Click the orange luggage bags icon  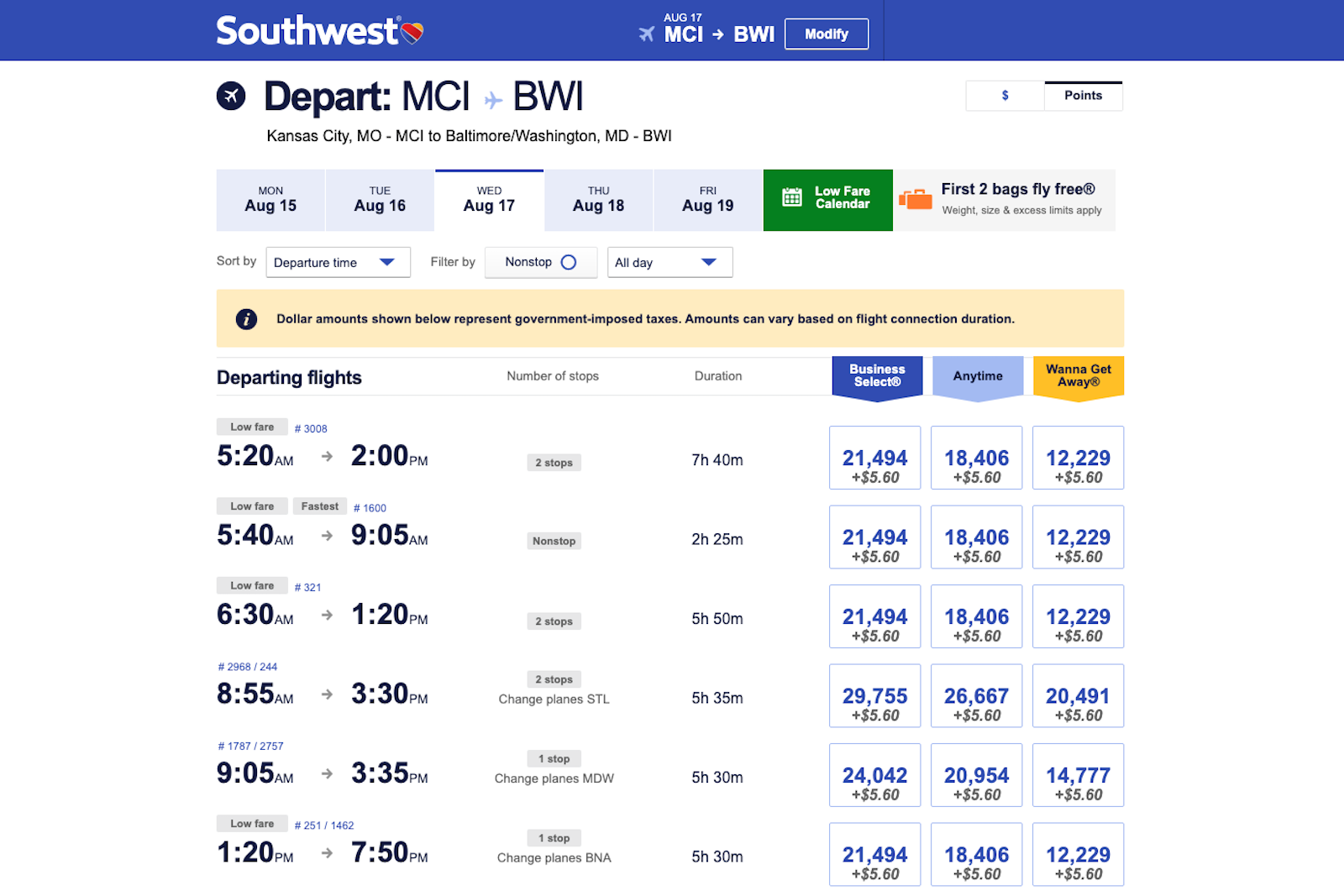(916, 199)
